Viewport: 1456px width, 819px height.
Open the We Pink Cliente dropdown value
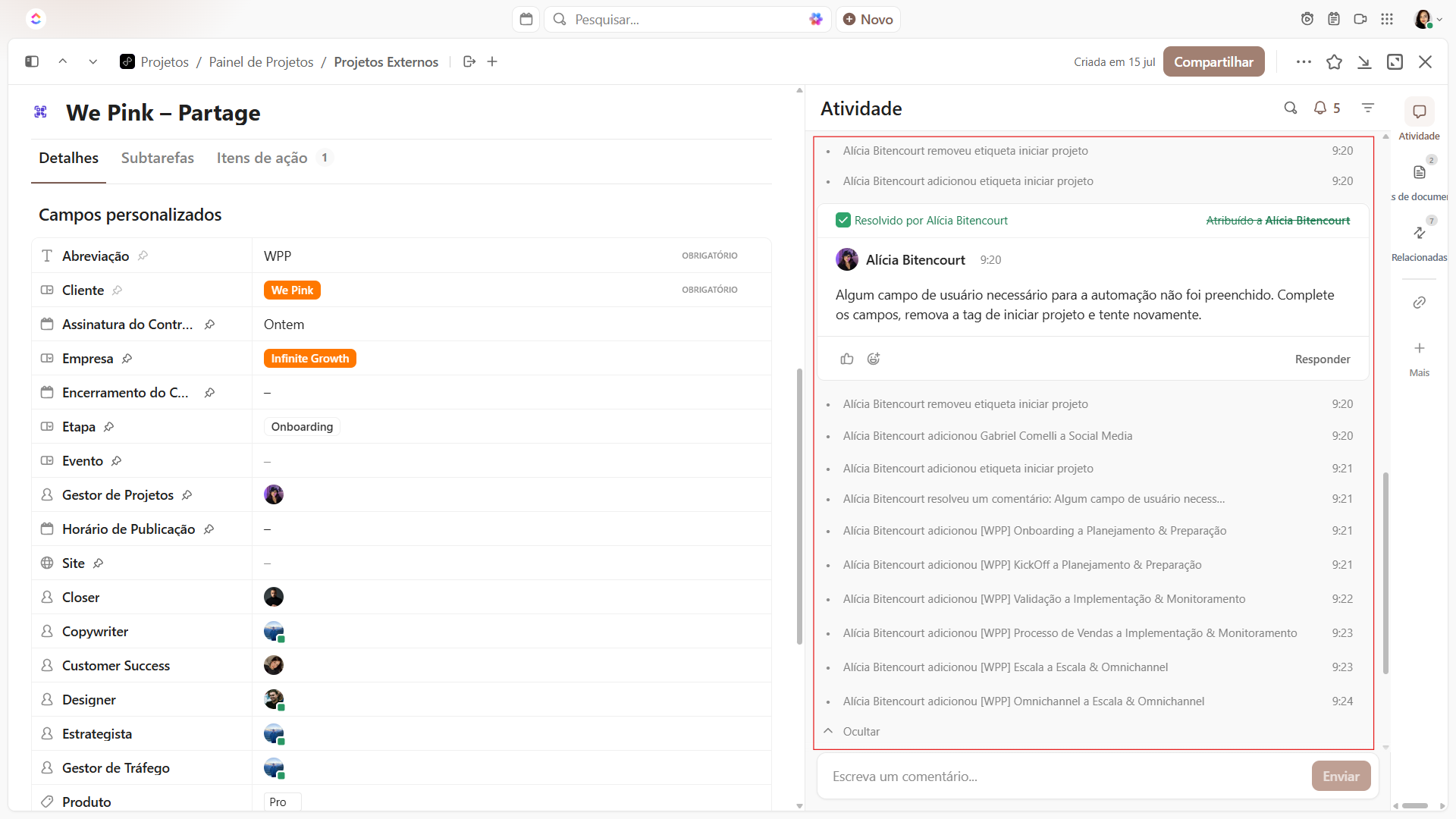pyautogui.click(x=292, y=290)
